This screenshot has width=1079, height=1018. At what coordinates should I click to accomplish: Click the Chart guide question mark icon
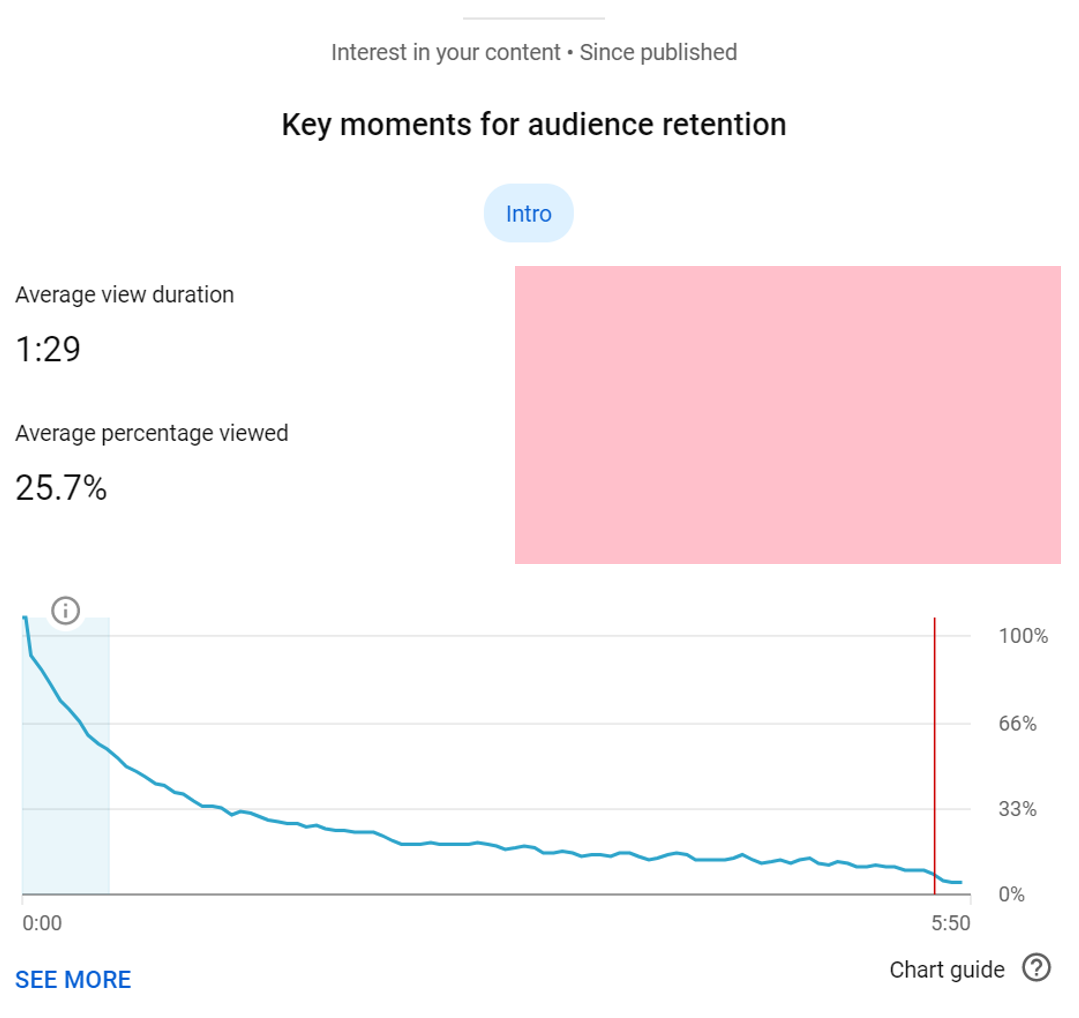click(1036, 968)
